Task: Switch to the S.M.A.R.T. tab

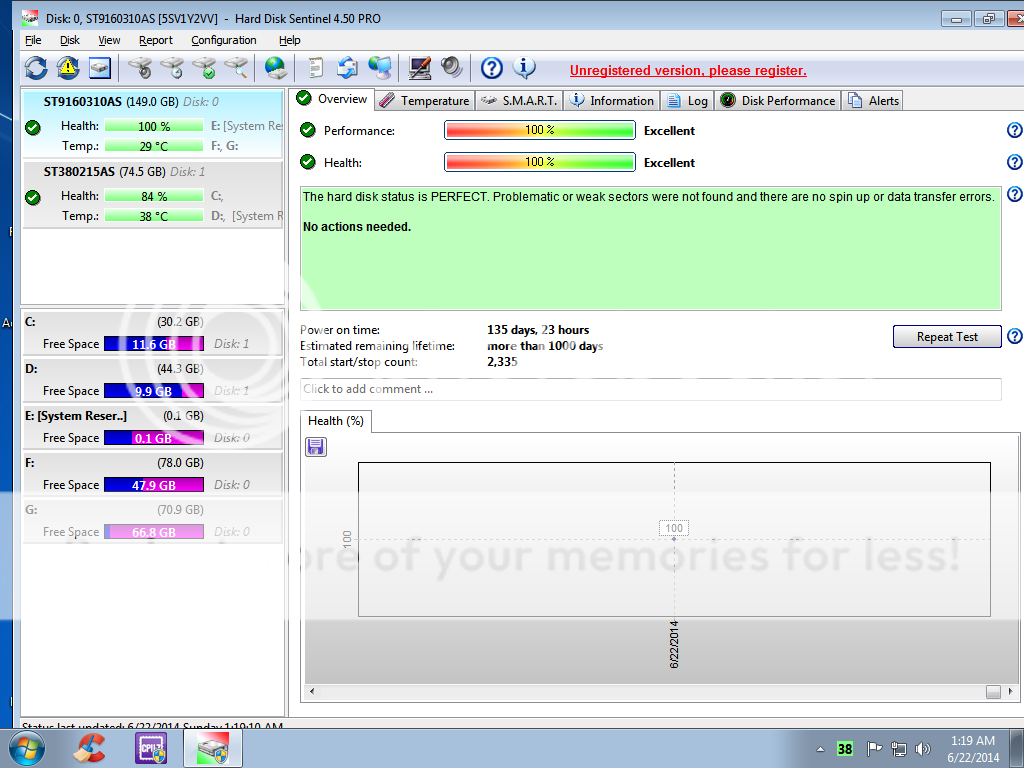Action: point(520,100)
